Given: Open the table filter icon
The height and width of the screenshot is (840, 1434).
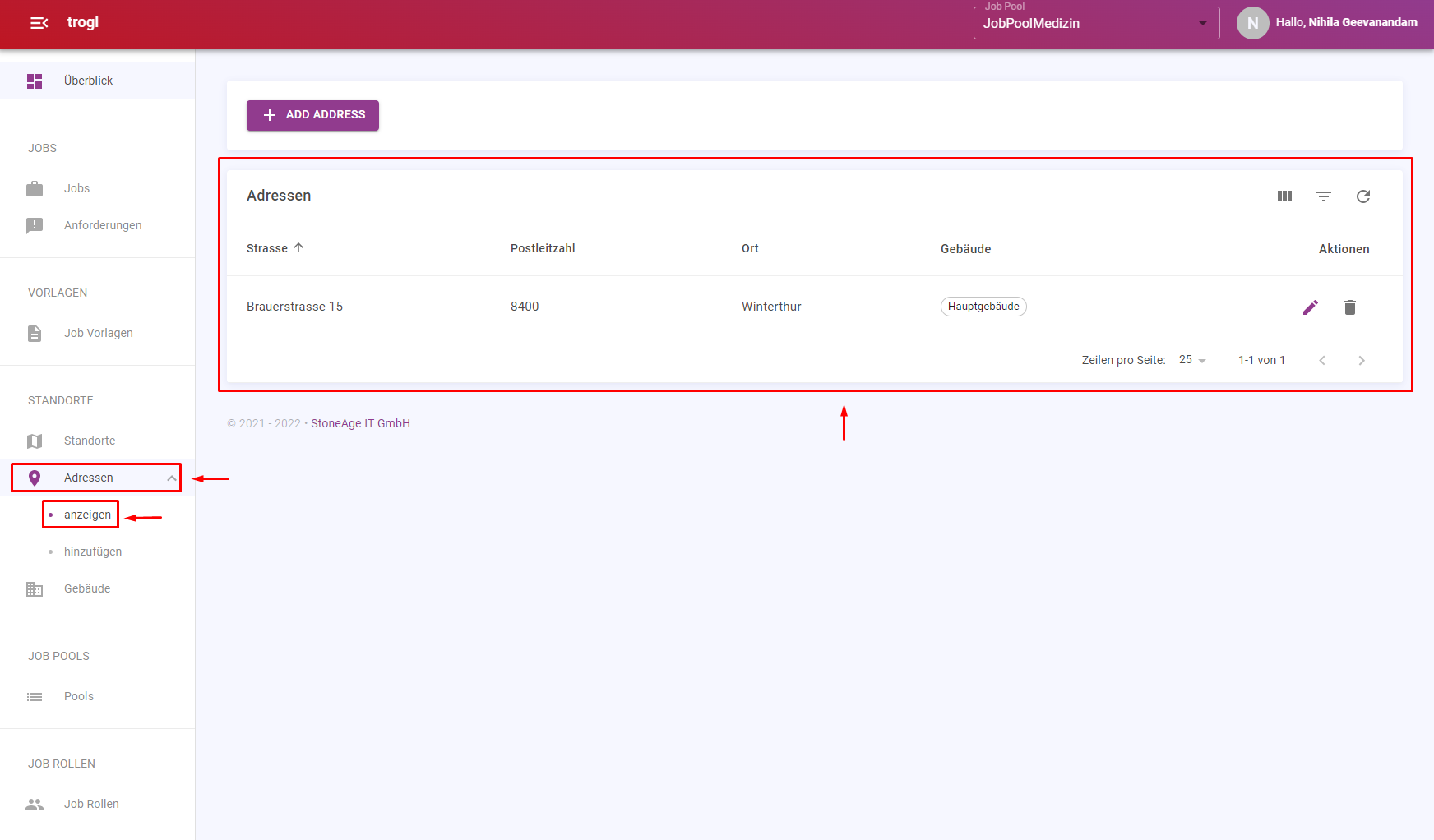Looking at the screenshot, I should tap(1324, 196).
